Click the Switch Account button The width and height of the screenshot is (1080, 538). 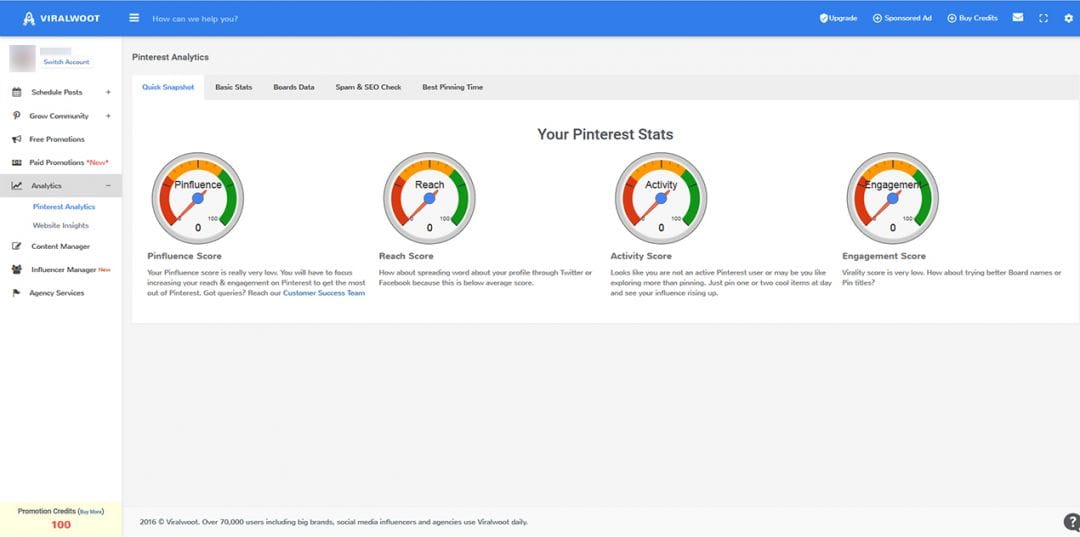[66, 62]
